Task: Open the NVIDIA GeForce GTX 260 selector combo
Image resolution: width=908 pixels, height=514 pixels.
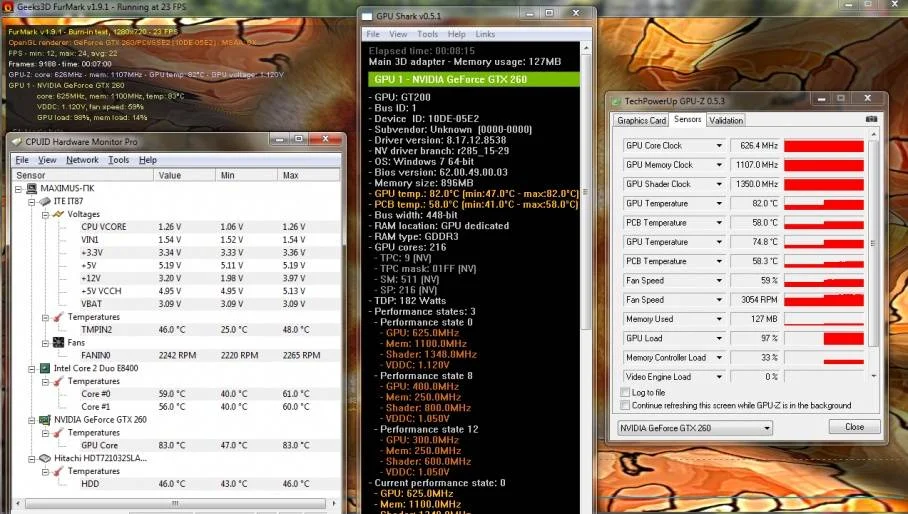Action: (695, 428)
